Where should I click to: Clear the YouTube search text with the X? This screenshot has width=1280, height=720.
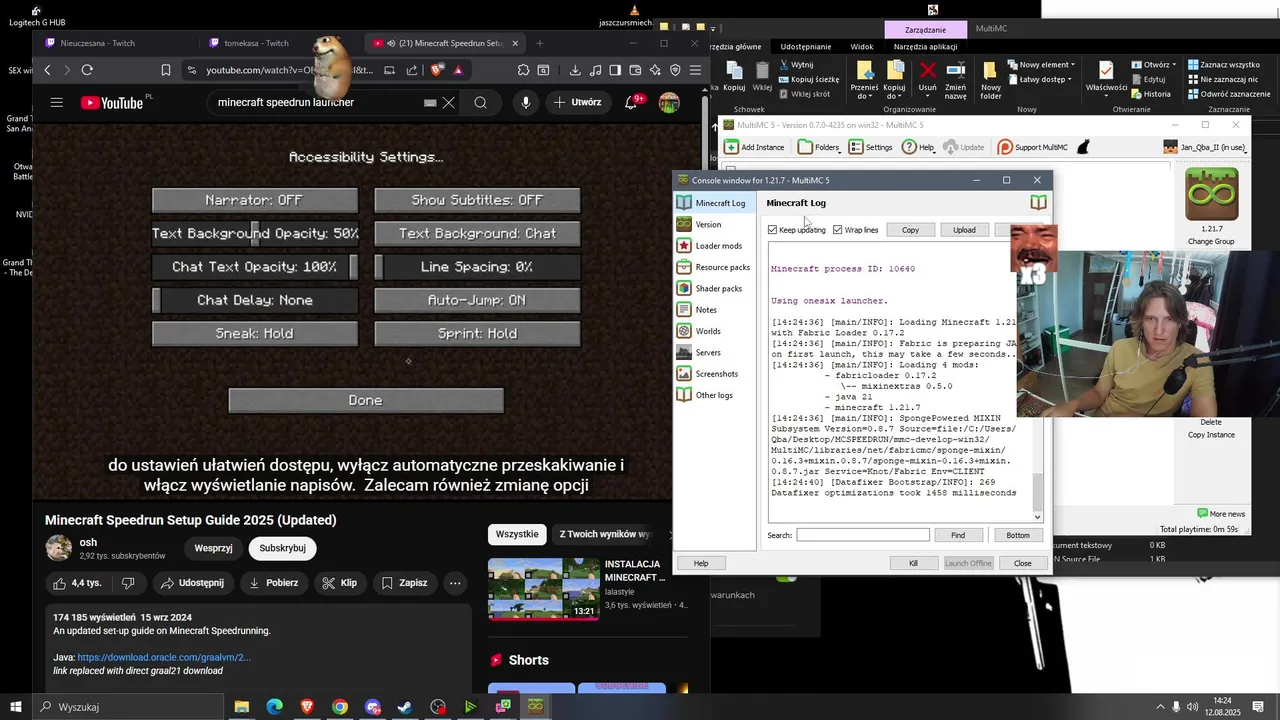click(449, 102)
